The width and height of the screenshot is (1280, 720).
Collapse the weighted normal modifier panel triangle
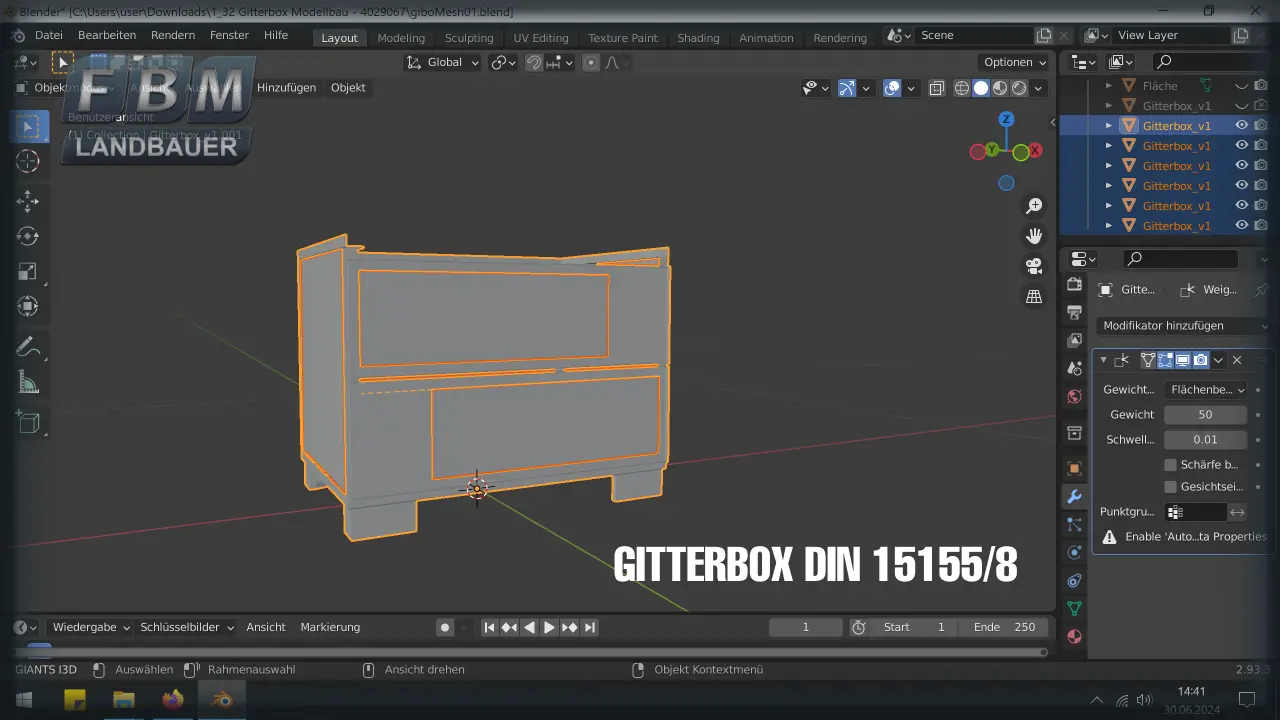coord(1103,360)
